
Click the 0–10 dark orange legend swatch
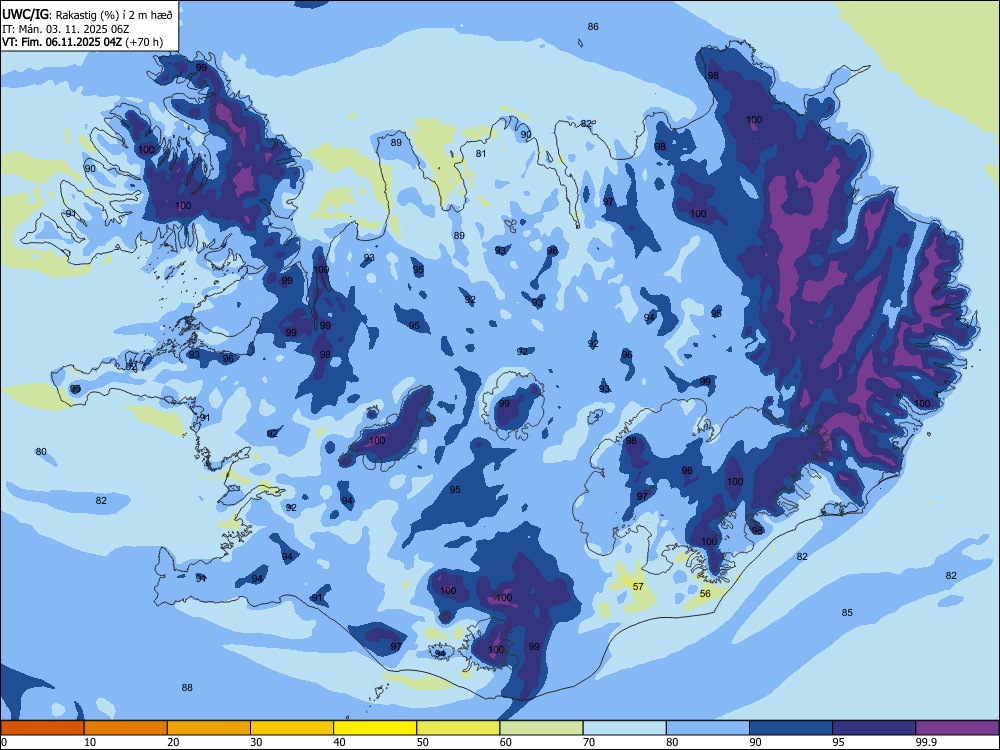tap(42, 728)
